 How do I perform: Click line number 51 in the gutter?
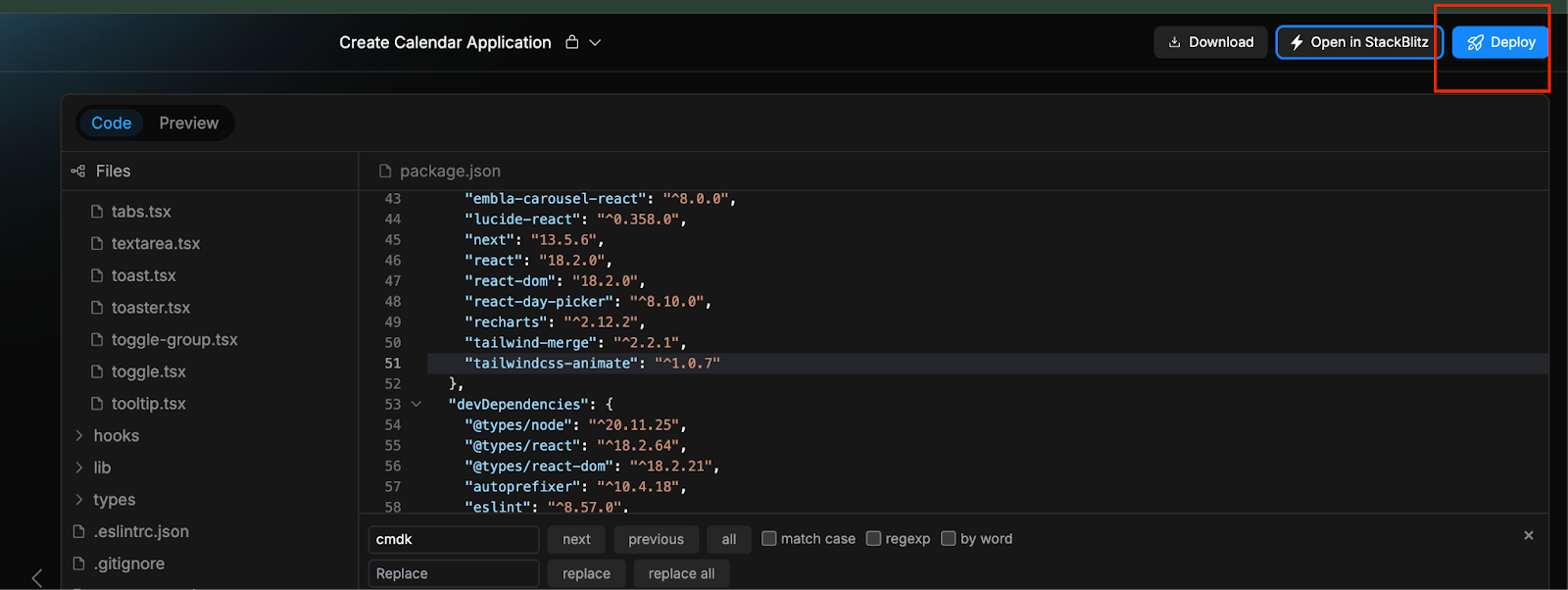pos(393,364)
